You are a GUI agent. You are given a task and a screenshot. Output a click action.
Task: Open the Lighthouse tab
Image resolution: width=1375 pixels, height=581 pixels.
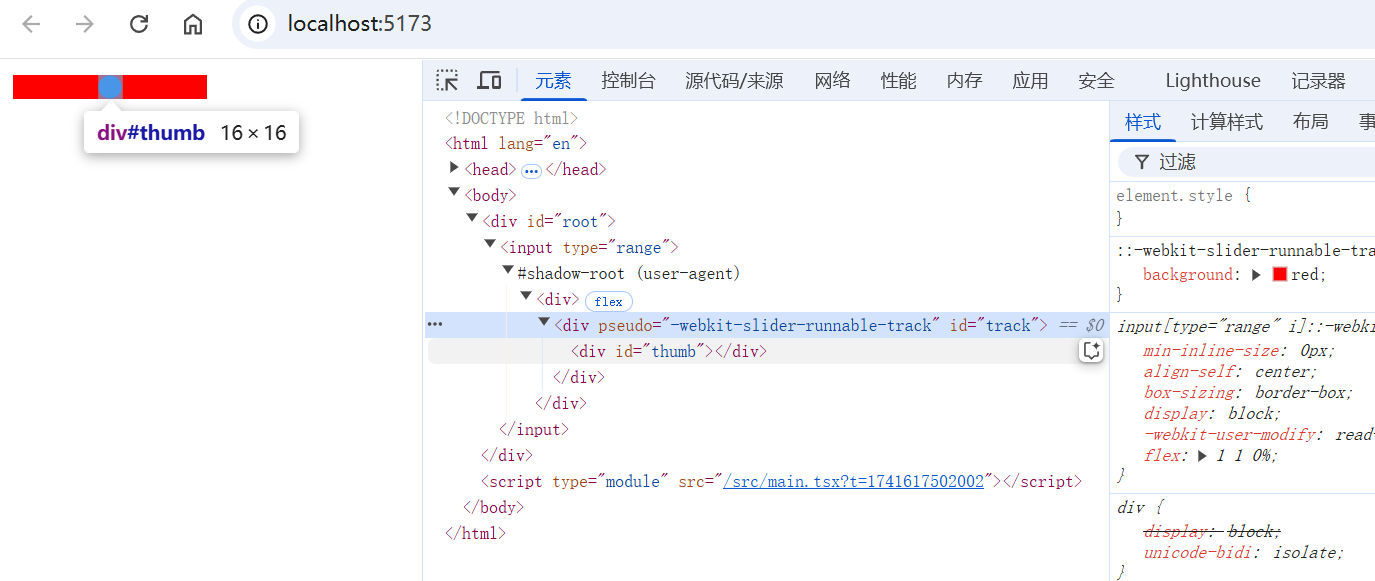coord(1213,81)
